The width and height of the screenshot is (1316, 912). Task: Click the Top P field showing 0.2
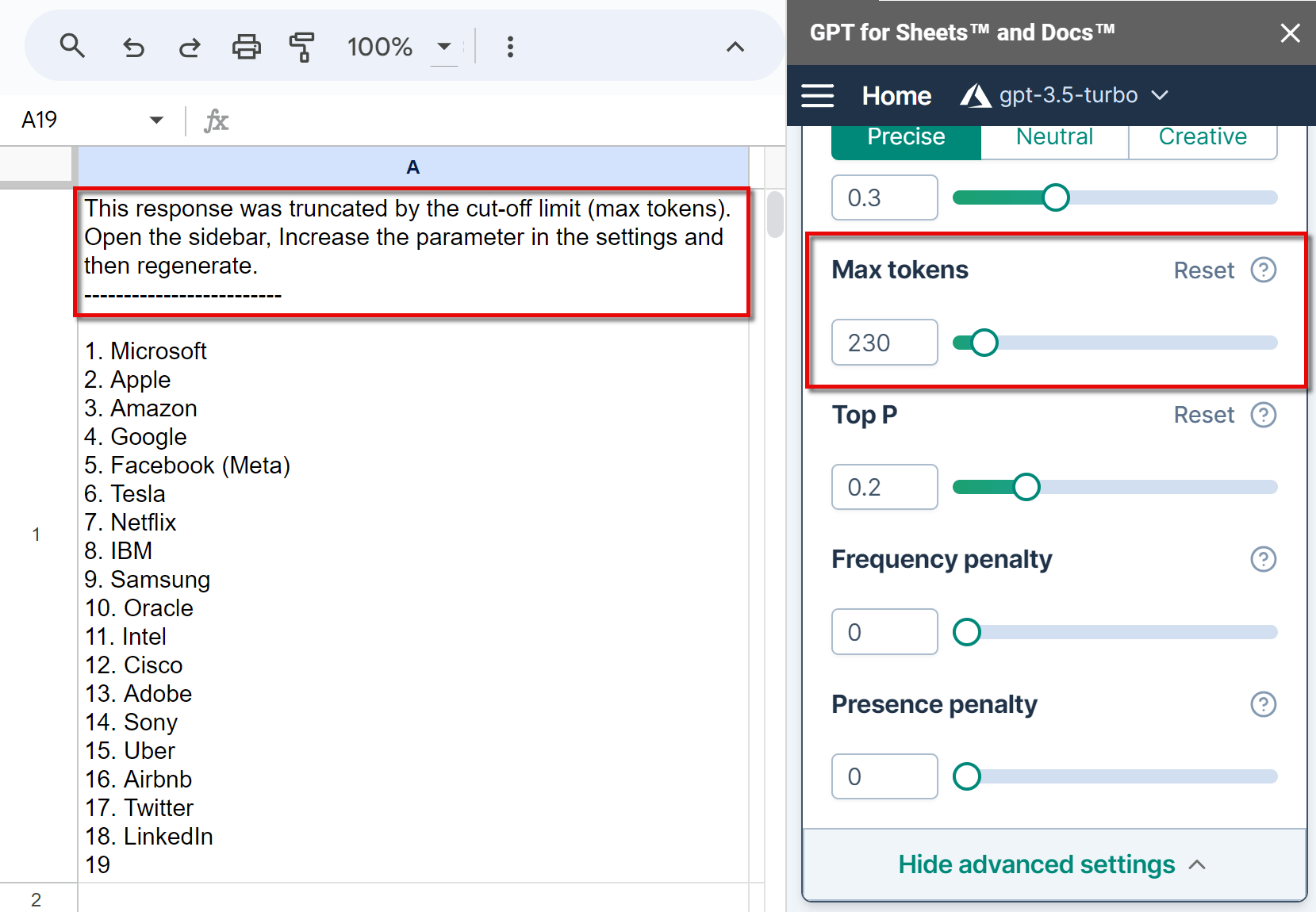(x=884, y=487)
